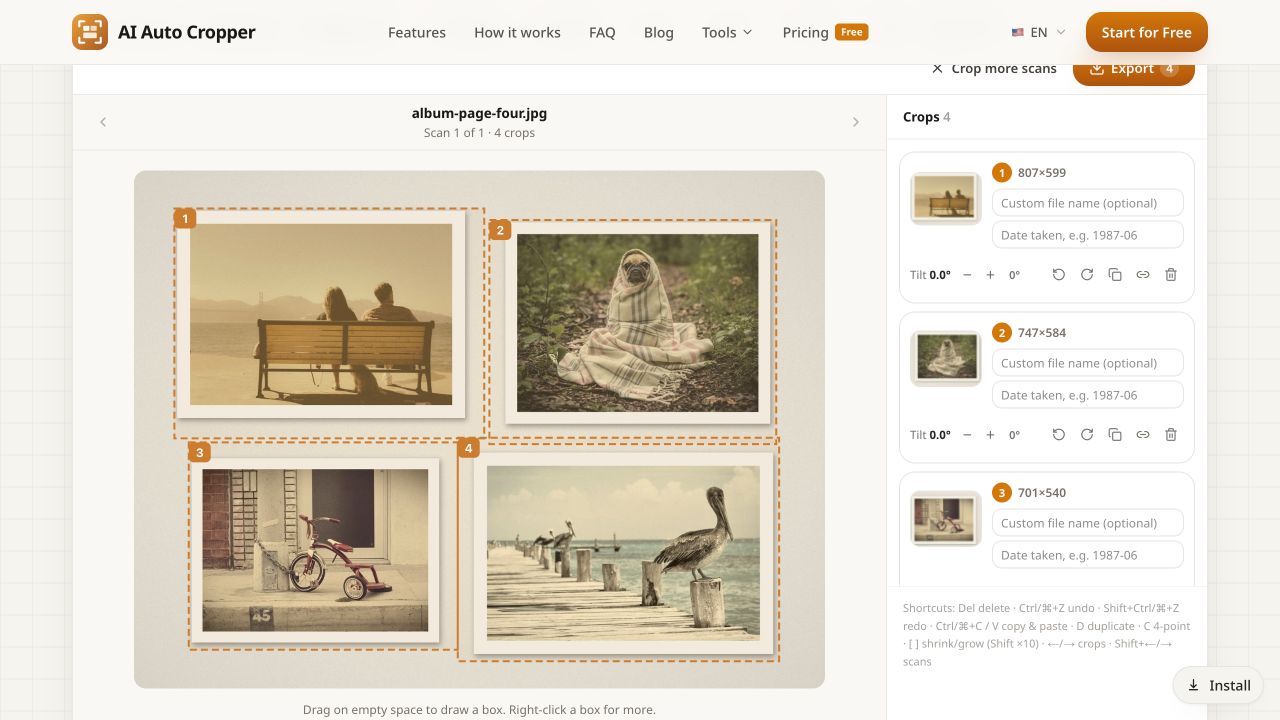
Task: Click crop 2 custom file name field
Action: (1087, 363)
